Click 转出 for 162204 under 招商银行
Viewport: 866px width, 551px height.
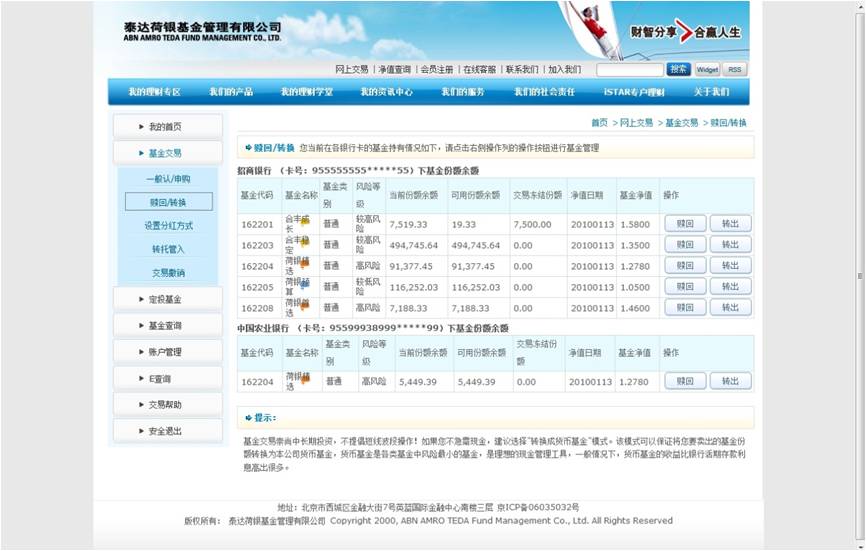tap(730, 266)
